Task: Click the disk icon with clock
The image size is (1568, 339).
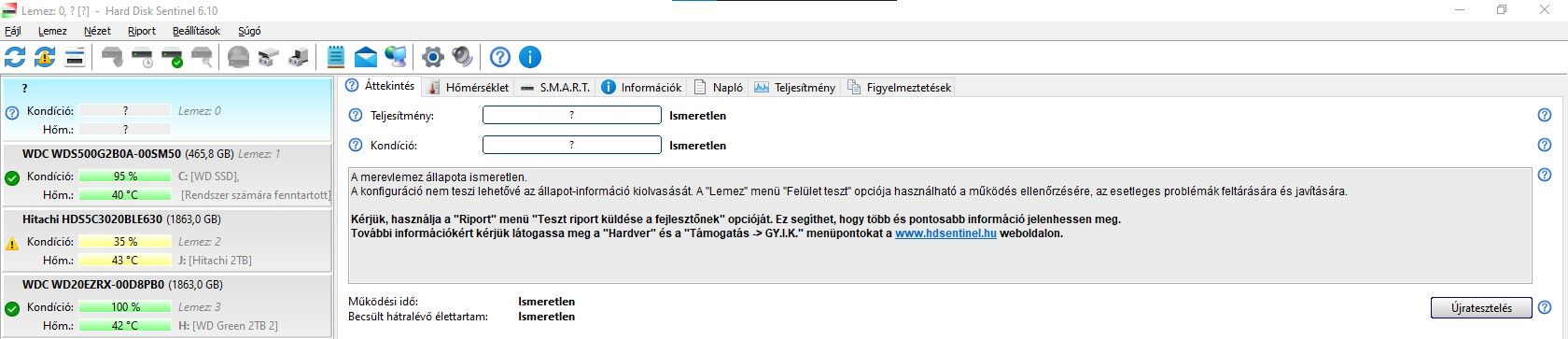Action: coord(142,57)
